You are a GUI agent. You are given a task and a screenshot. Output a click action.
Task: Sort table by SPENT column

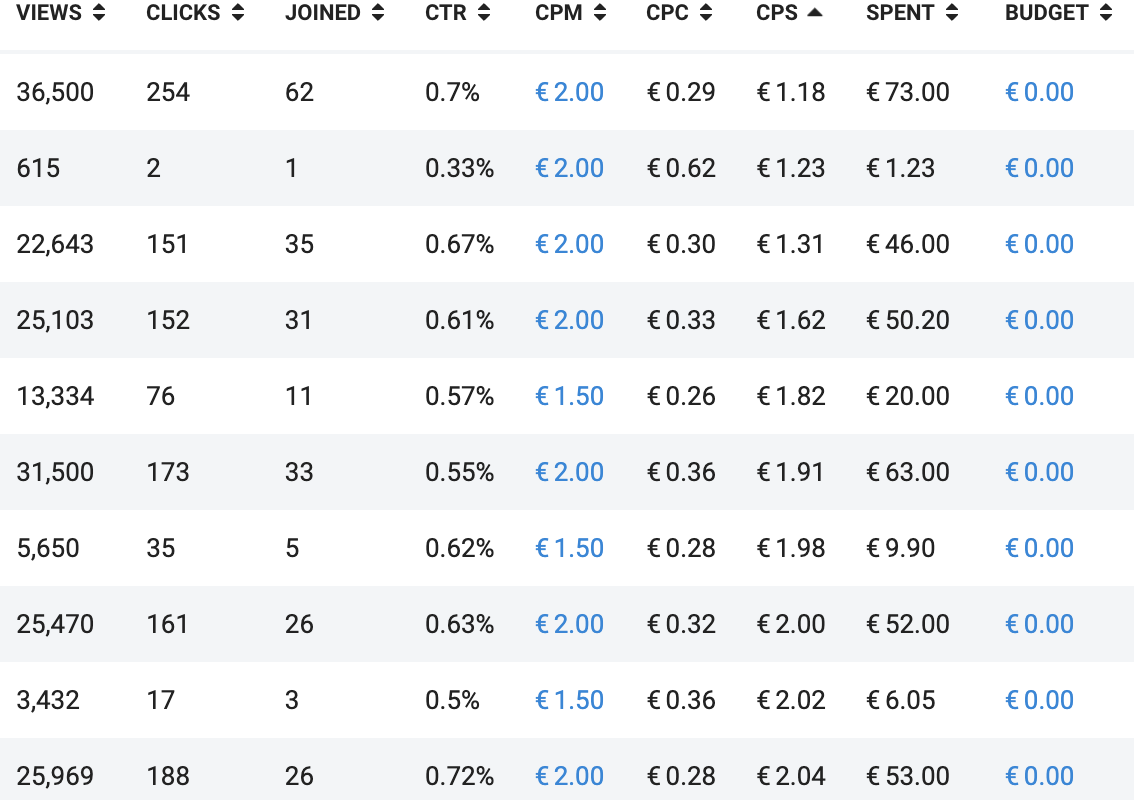point(912,12)
